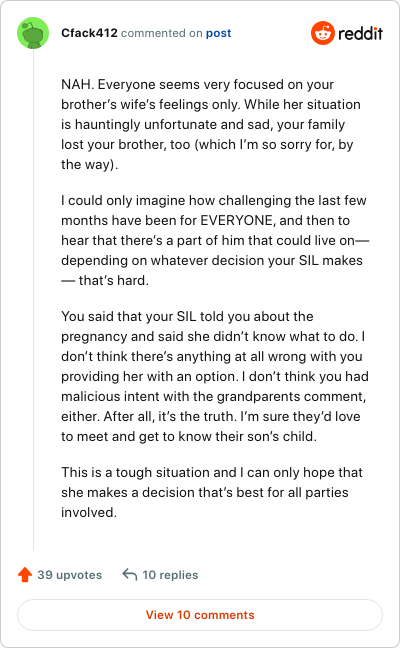The image size is (400, 648).
Task: Click the paragraph beginning "NAH. Everyone seems"
Action: tap(211, 124)
